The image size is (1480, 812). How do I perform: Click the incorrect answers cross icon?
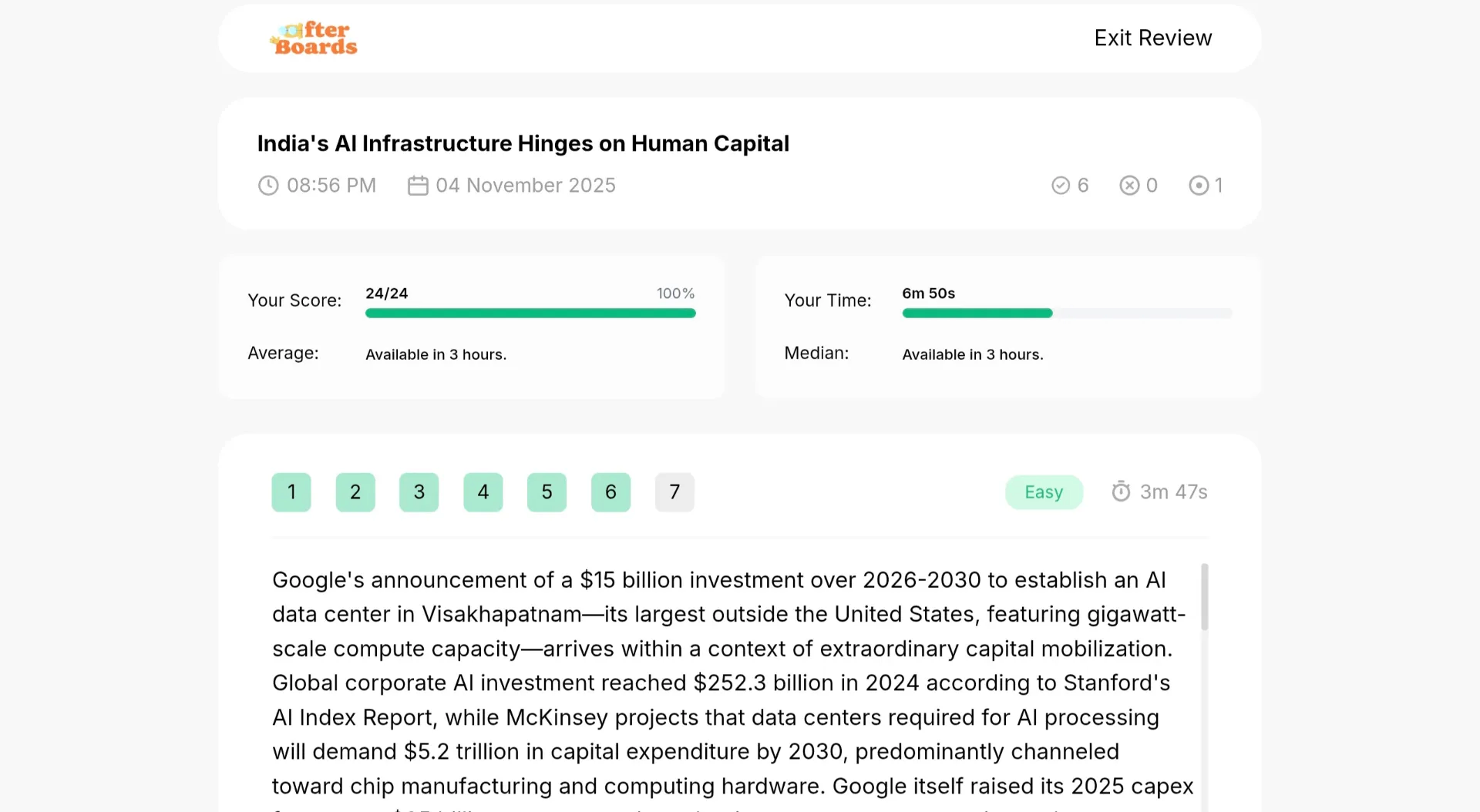(x=1129, y=186)
